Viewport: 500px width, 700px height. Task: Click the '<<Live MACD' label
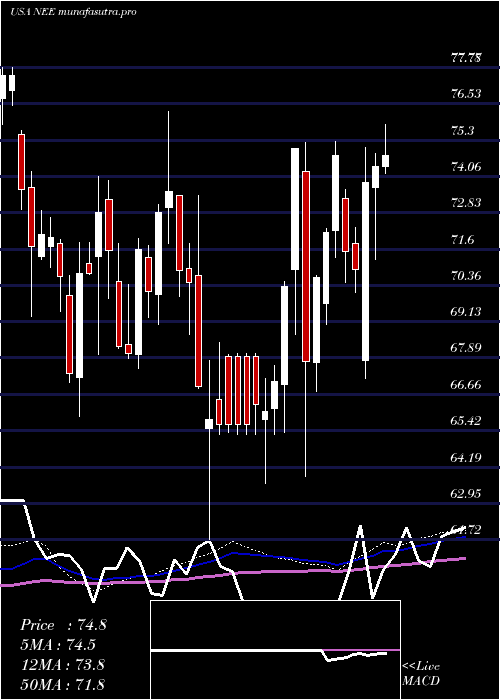421,674
